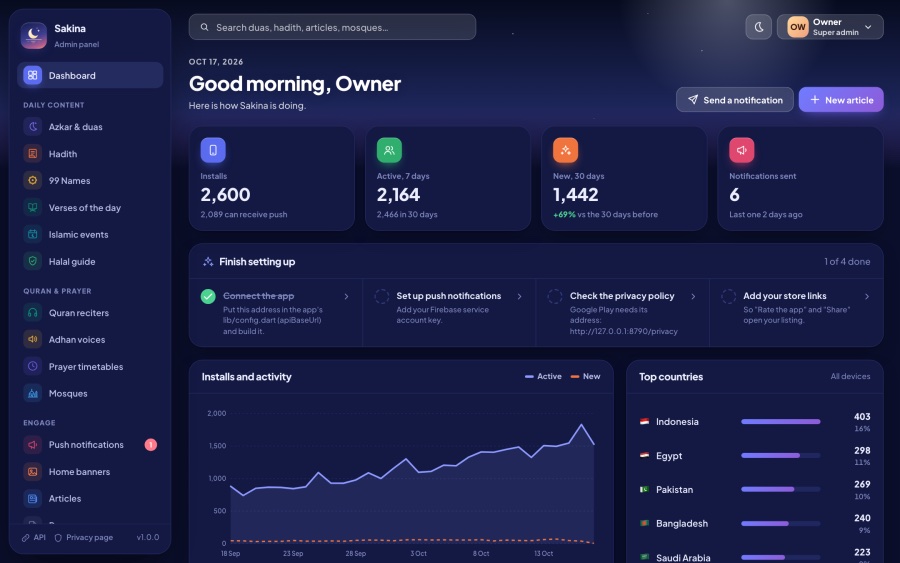This screenshot has height=563, width=900.
Task: Open the Privacy page link
Action: click(84, 537)
